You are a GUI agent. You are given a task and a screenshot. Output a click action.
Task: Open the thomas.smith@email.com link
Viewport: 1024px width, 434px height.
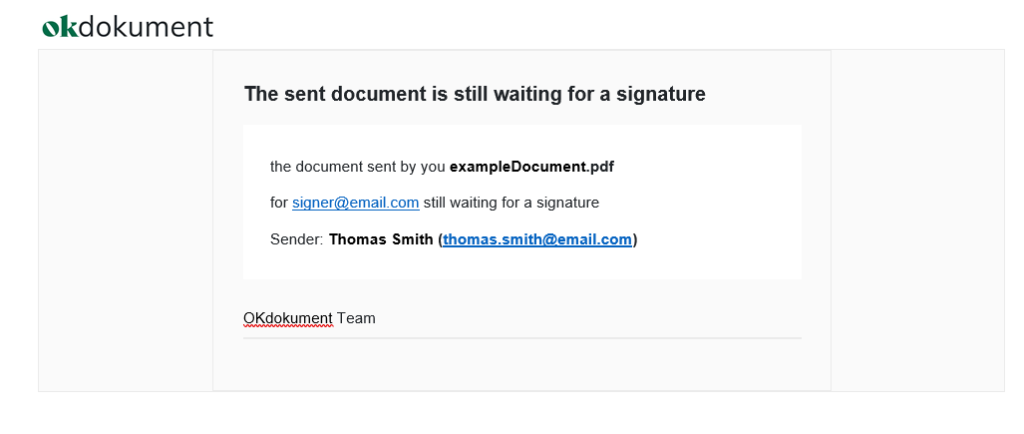click(537, 240)
